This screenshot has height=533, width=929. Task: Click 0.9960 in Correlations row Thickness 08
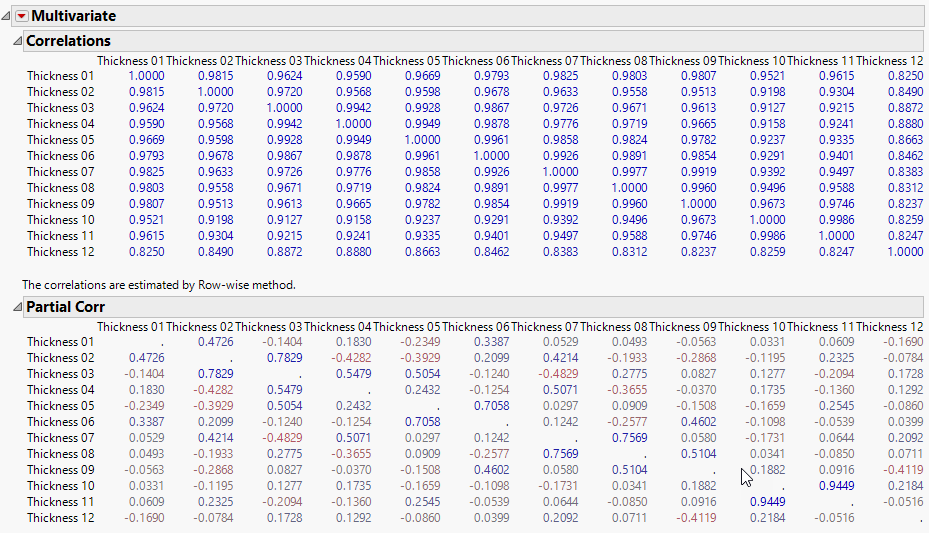pos(699,188)
